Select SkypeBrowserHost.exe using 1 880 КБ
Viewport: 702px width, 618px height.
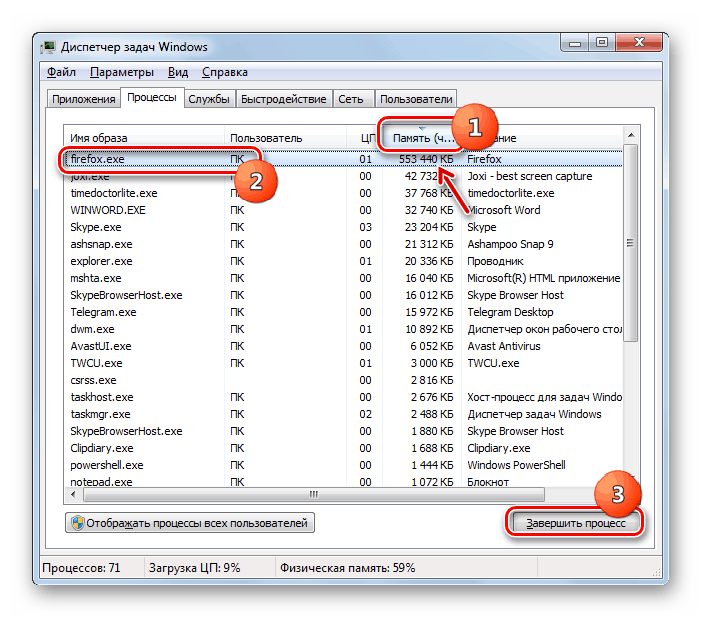[x=343, y=432]
